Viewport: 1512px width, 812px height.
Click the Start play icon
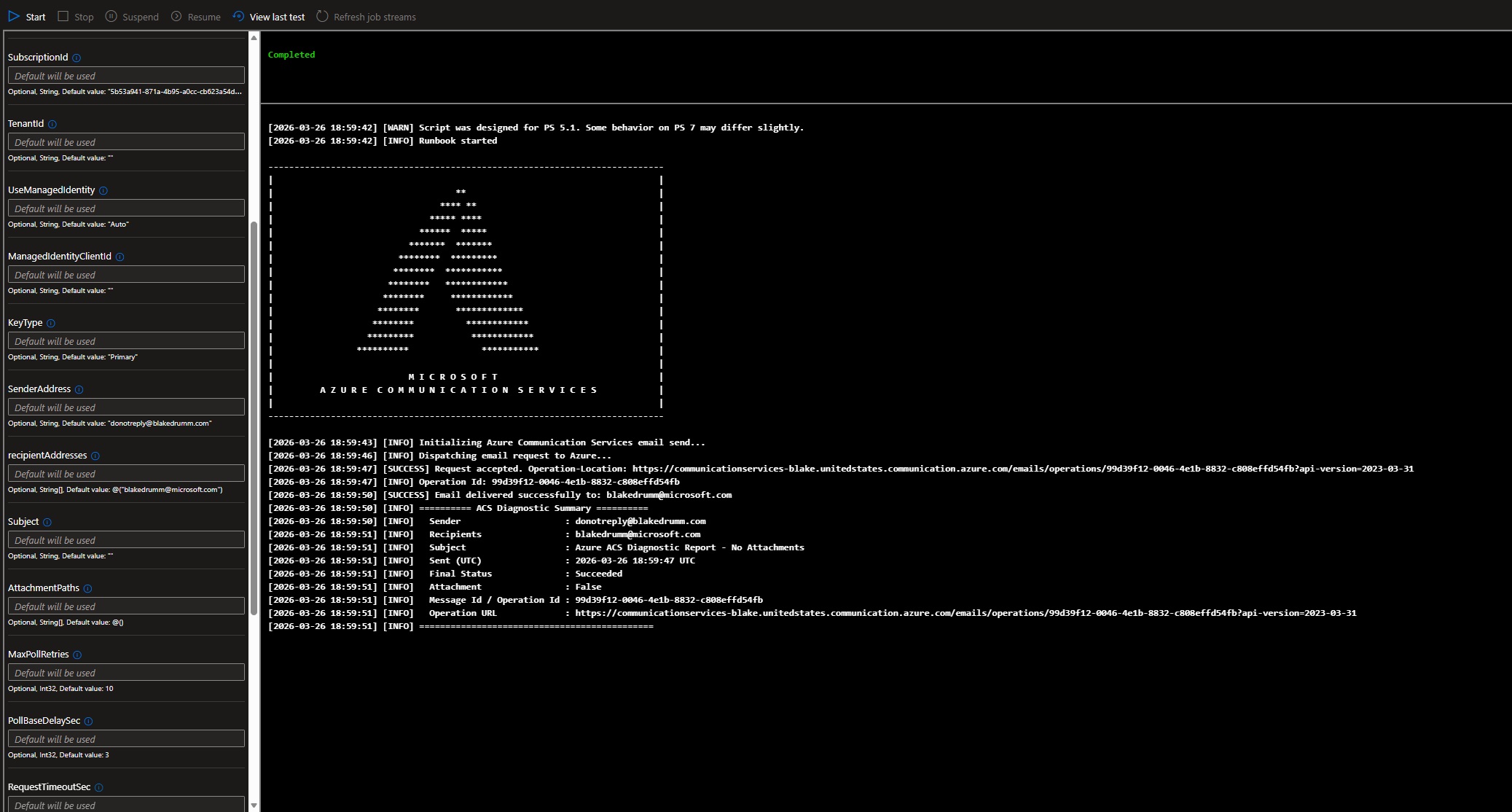click(x=14, y=16)
